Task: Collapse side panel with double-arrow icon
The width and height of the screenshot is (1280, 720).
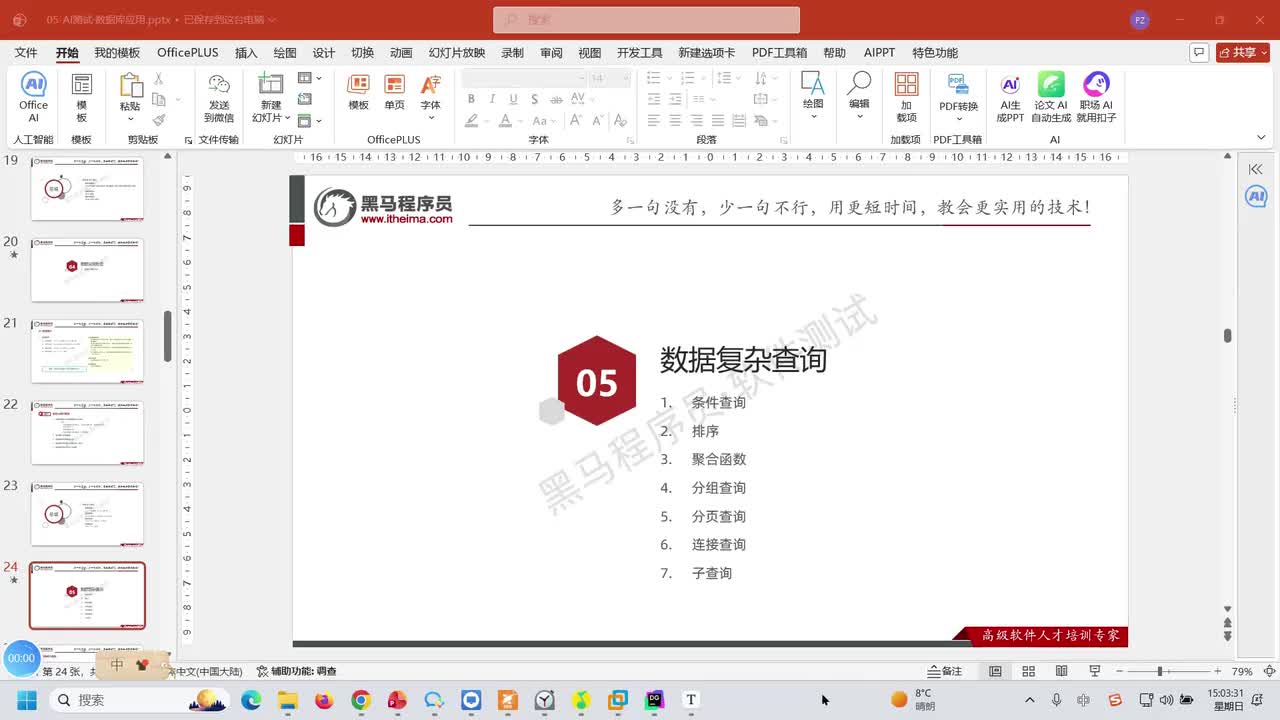Action: (1256, 169)
